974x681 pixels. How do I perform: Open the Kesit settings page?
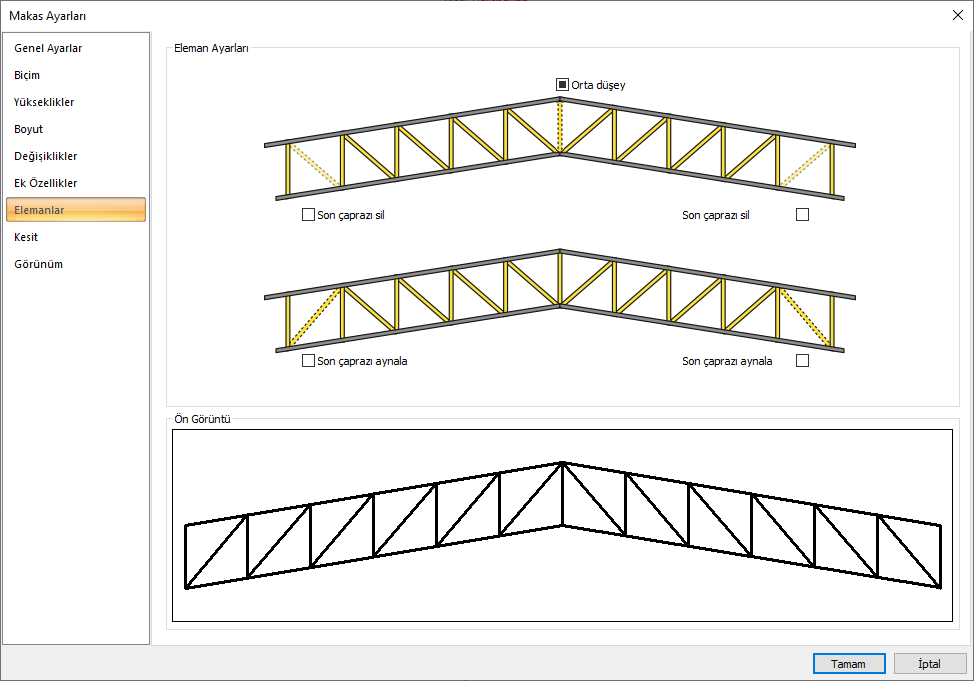[x=26, y=237]
